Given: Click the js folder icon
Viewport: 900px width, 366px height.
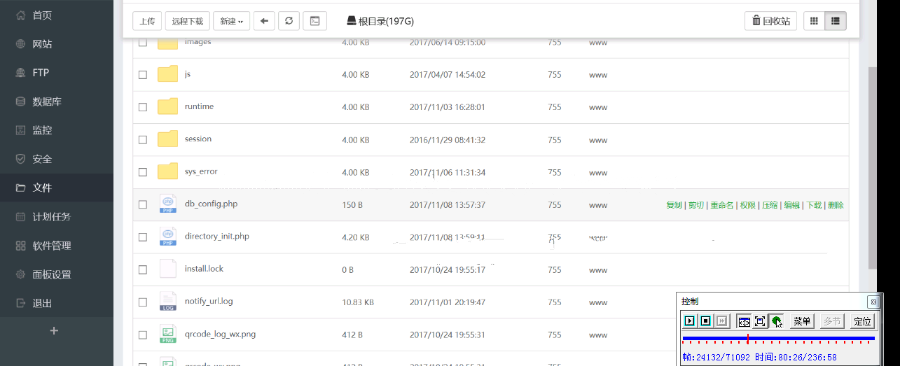Looking at the screenshot, I should [168, 74].
